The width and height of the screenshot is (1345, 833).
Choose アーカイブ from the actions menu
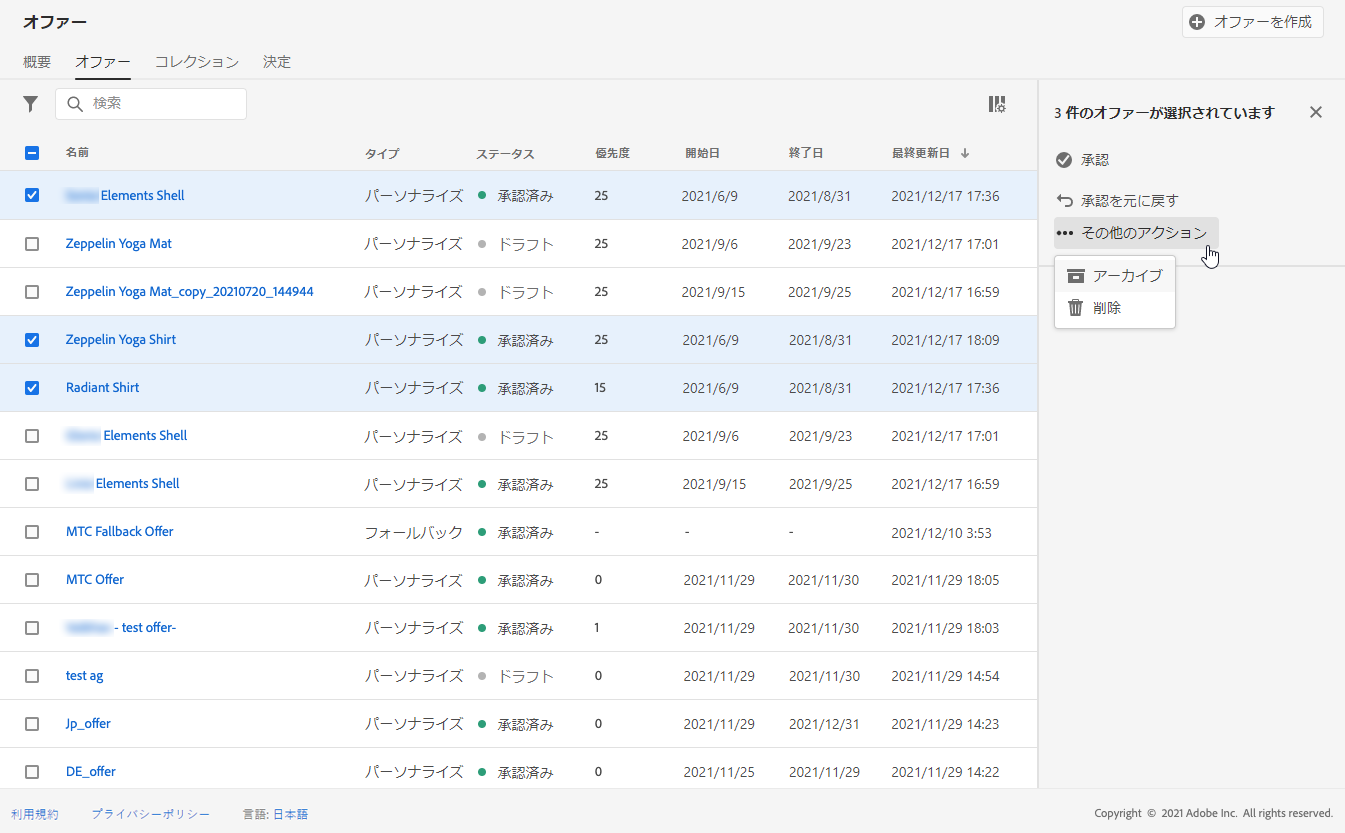pos(1115,276)
